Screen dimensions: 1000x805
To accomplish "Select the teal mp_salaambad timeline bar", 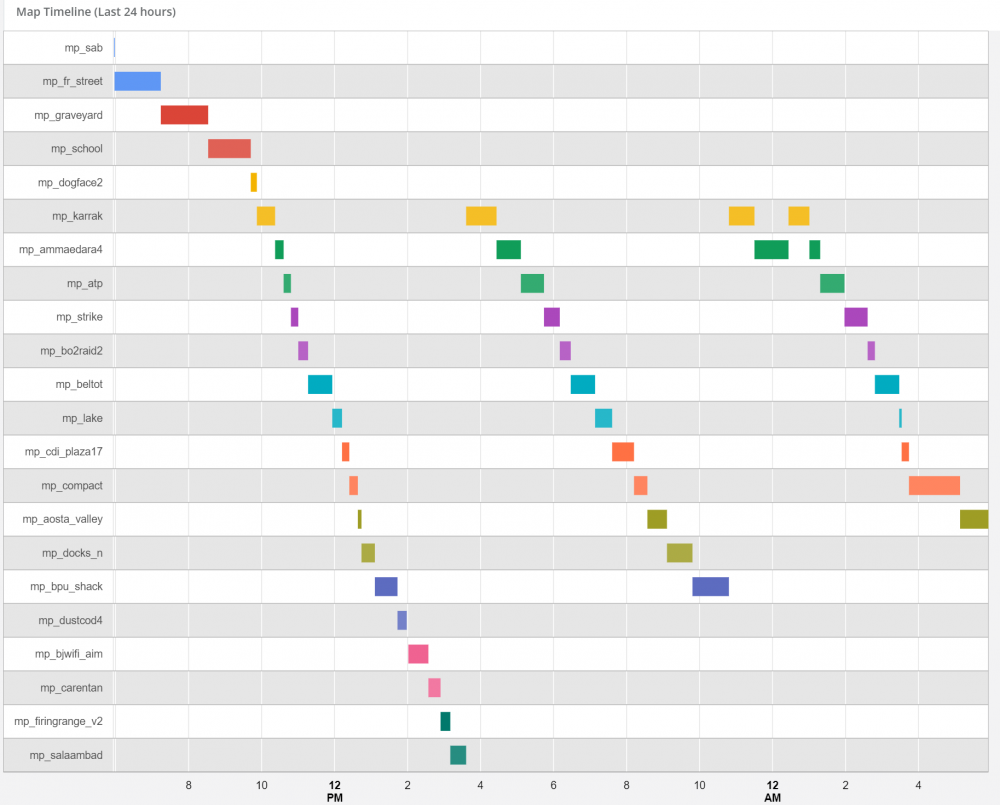I will click(458, 755).
